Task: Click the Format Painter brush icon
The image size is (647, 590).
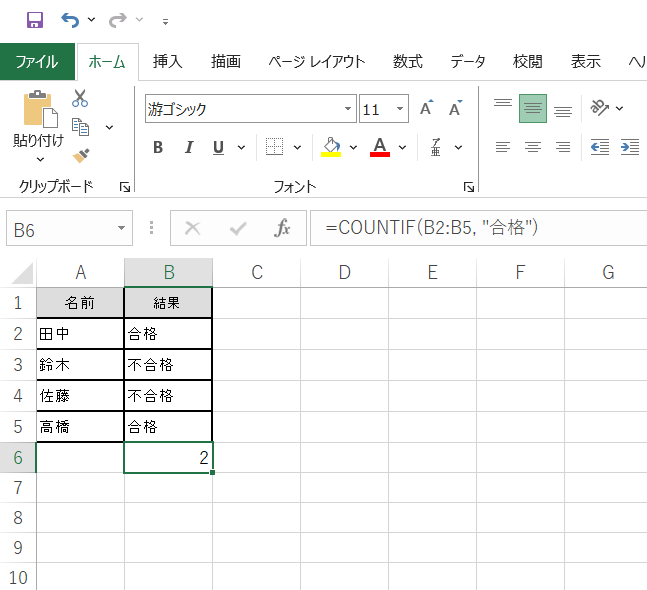Action: pyautogui.click(x=81, y=155)
